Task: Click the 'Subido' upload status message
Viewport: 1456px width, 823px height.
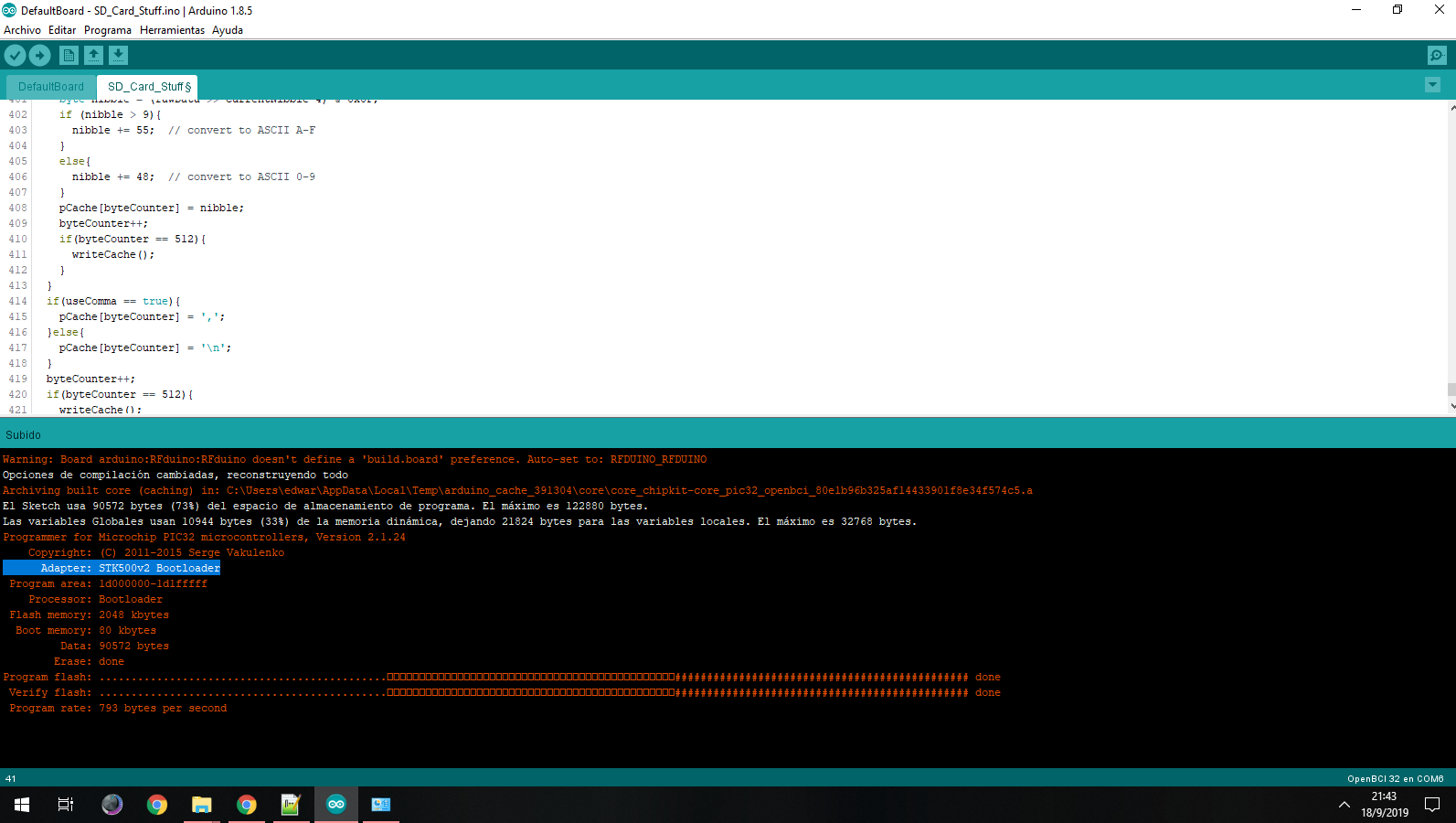Action: 23,435
